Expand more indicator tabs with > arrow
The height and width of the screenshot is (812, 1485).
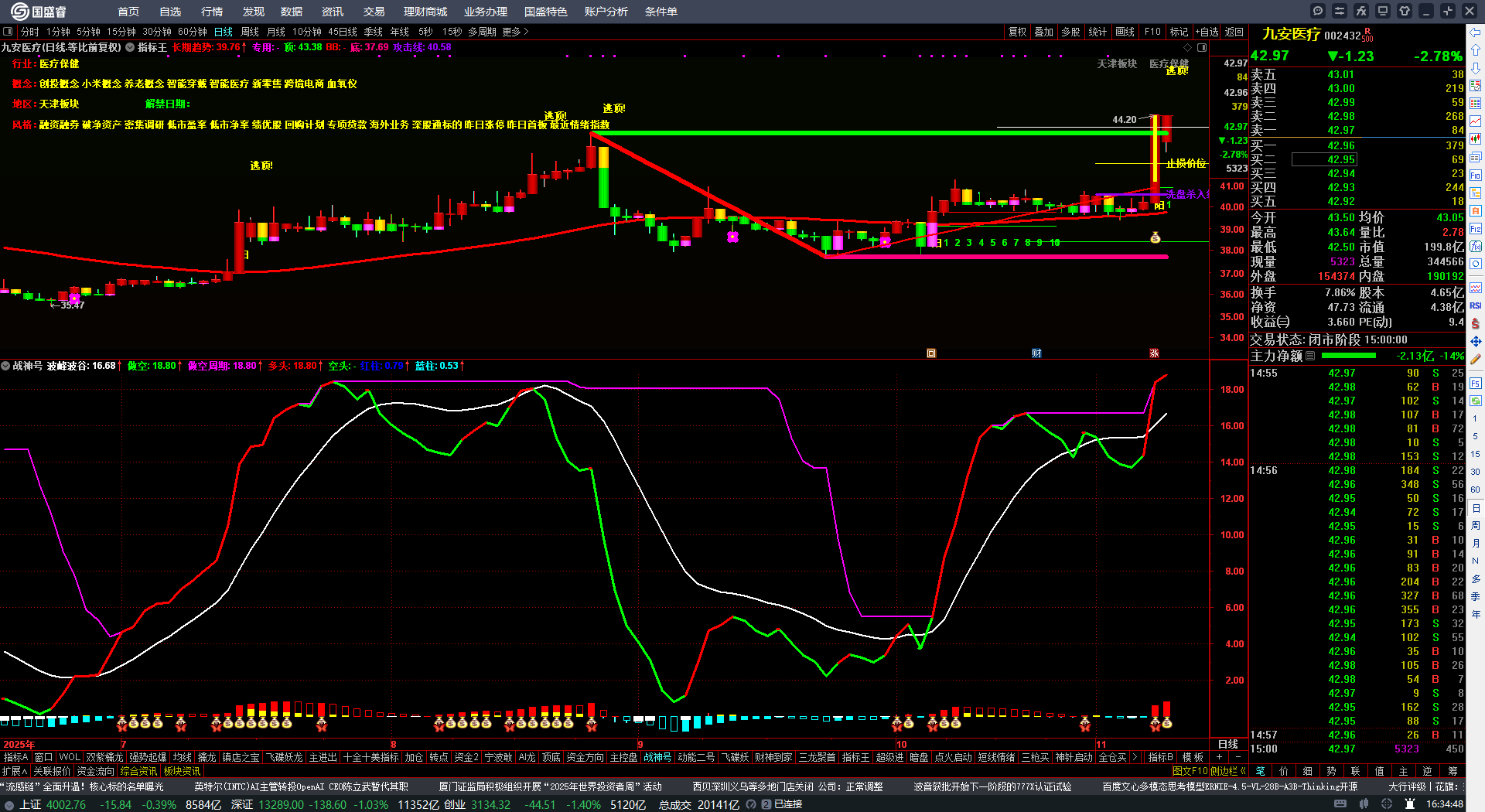(x=1135, y=757)
